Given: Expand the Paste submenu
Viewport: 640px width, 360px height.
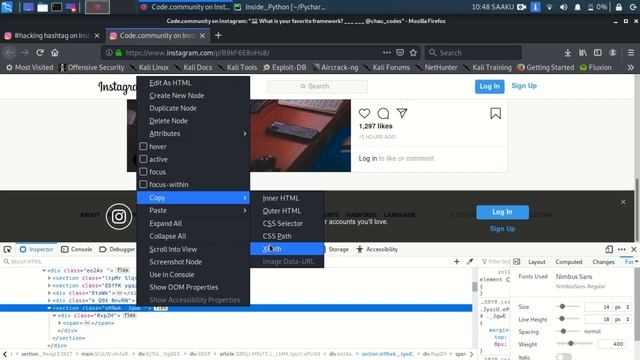Looking at the screenshot, I should coord(193,210).
